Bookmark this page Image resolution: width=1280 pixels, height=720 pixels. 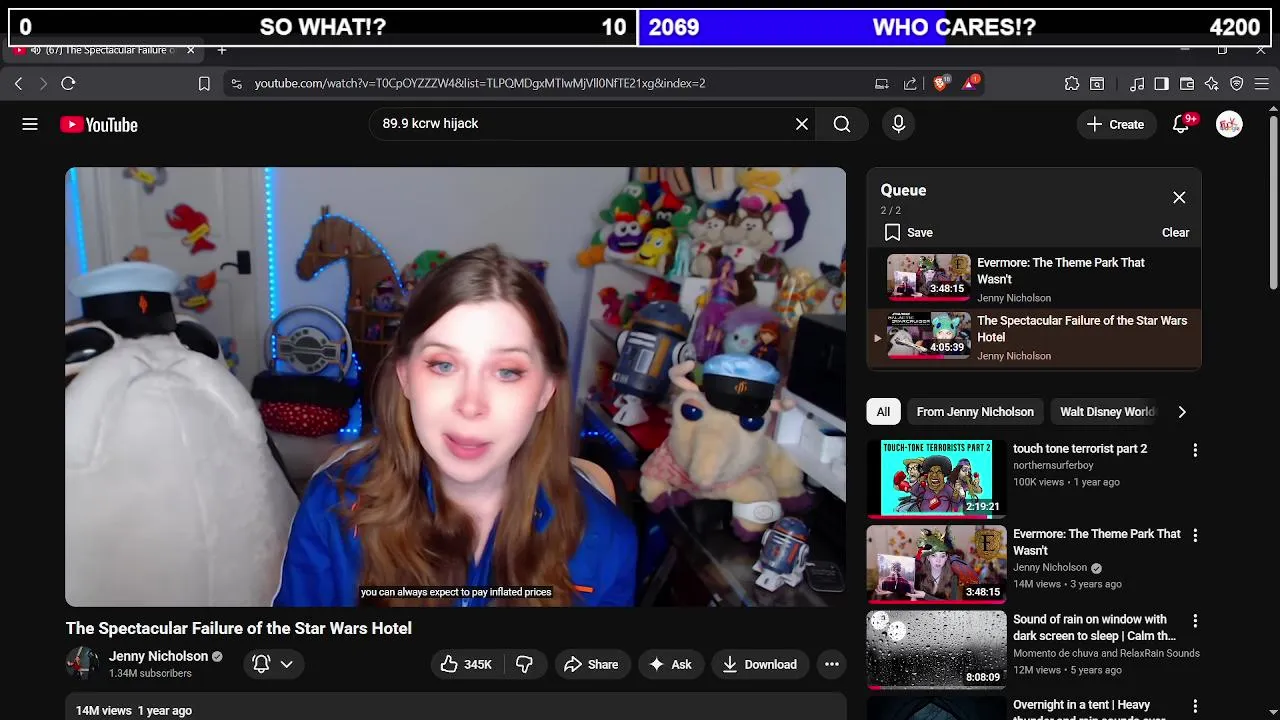click(x=204, y=83)
